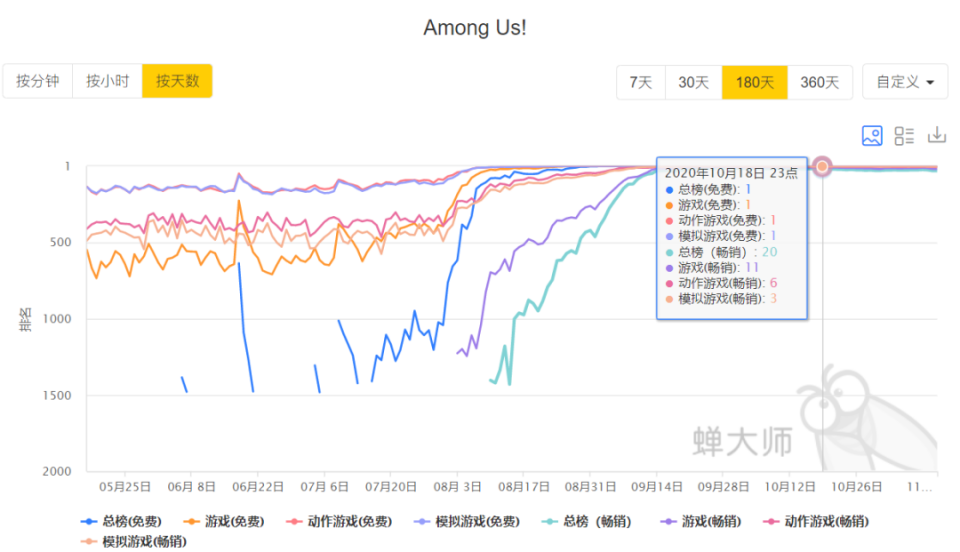Choose the 180天 time range
960x552 pixels.
[754, 82]
